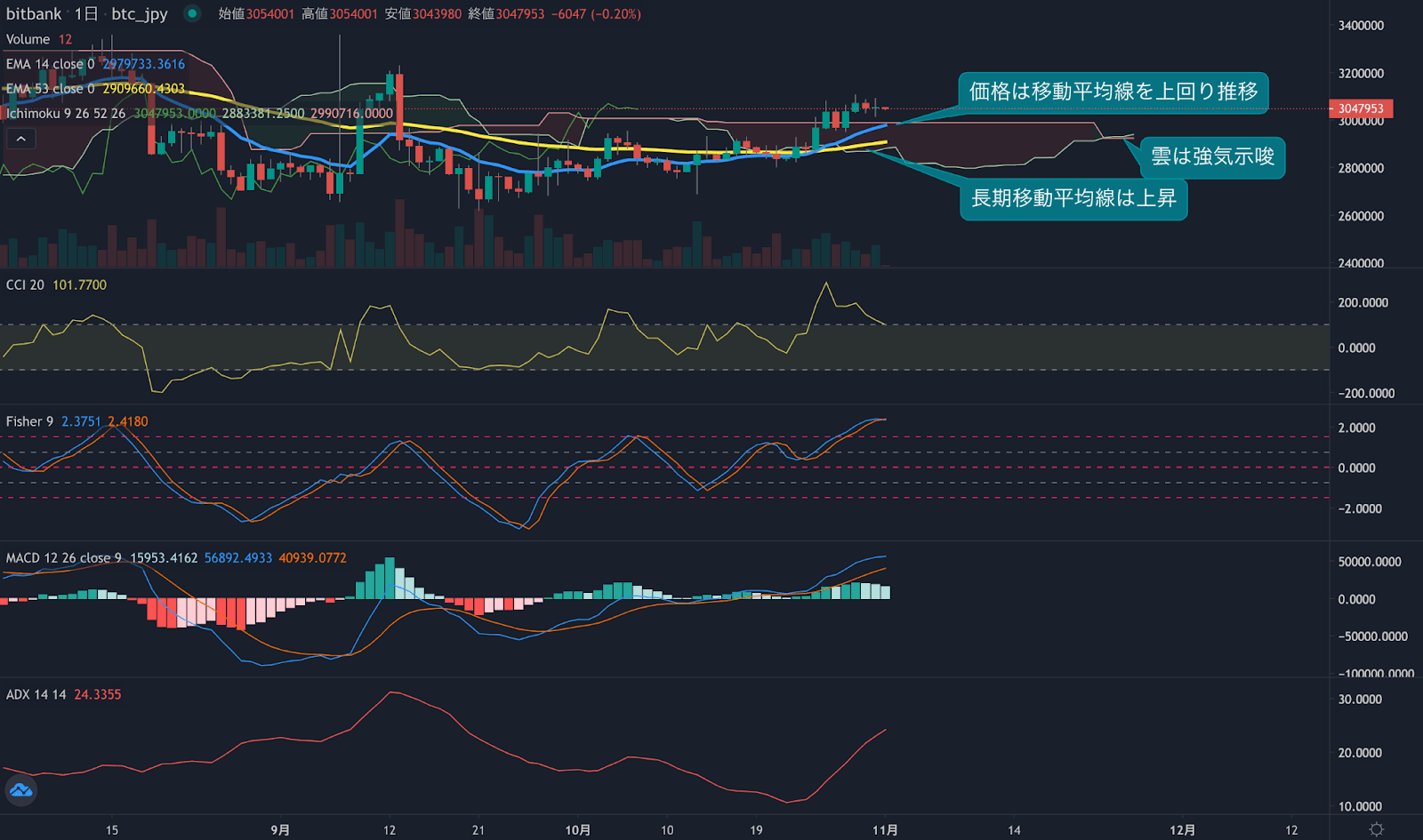Click the red 3047953 current price label

(1361, 108)
